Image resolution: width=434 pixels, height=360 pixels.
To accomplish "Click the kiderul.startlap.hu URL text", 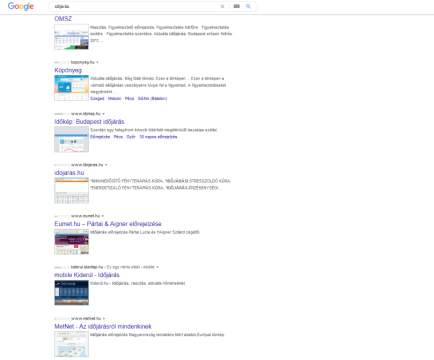I will [x=87, y=267].
